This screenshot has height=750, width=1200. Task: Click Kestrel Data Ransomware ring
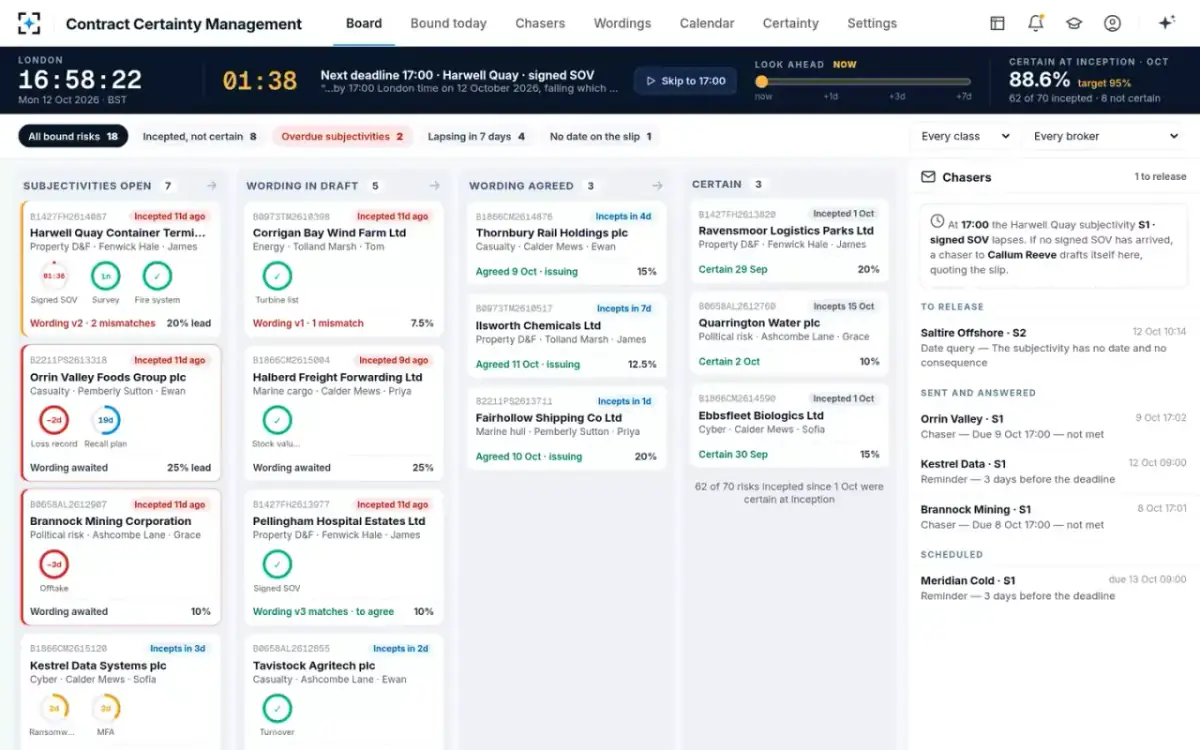coord(54,708)
